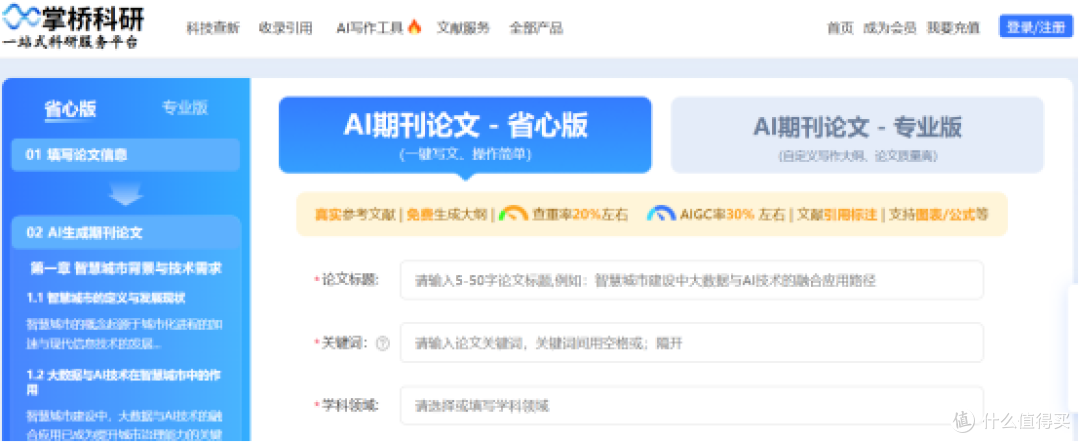Viewport: 1080px width, 443px height.
Task: Click the 免费生成大纲 text in banner
Action: (x=447, y=214)
